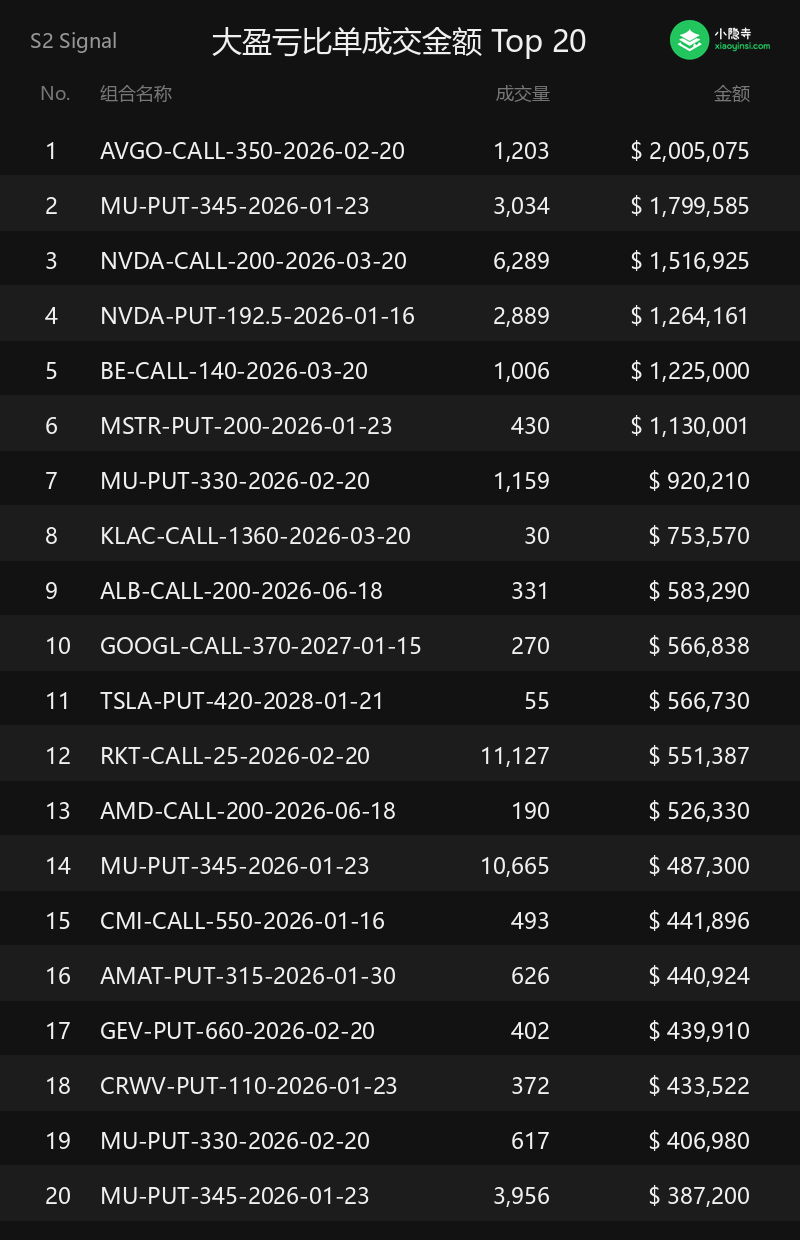Open the GOOGL-CALL-370-2027-01-15 row
Image resolution: width=800 pixels, height=1240 pixels.
pyautogui.click(x=260, y=646)
